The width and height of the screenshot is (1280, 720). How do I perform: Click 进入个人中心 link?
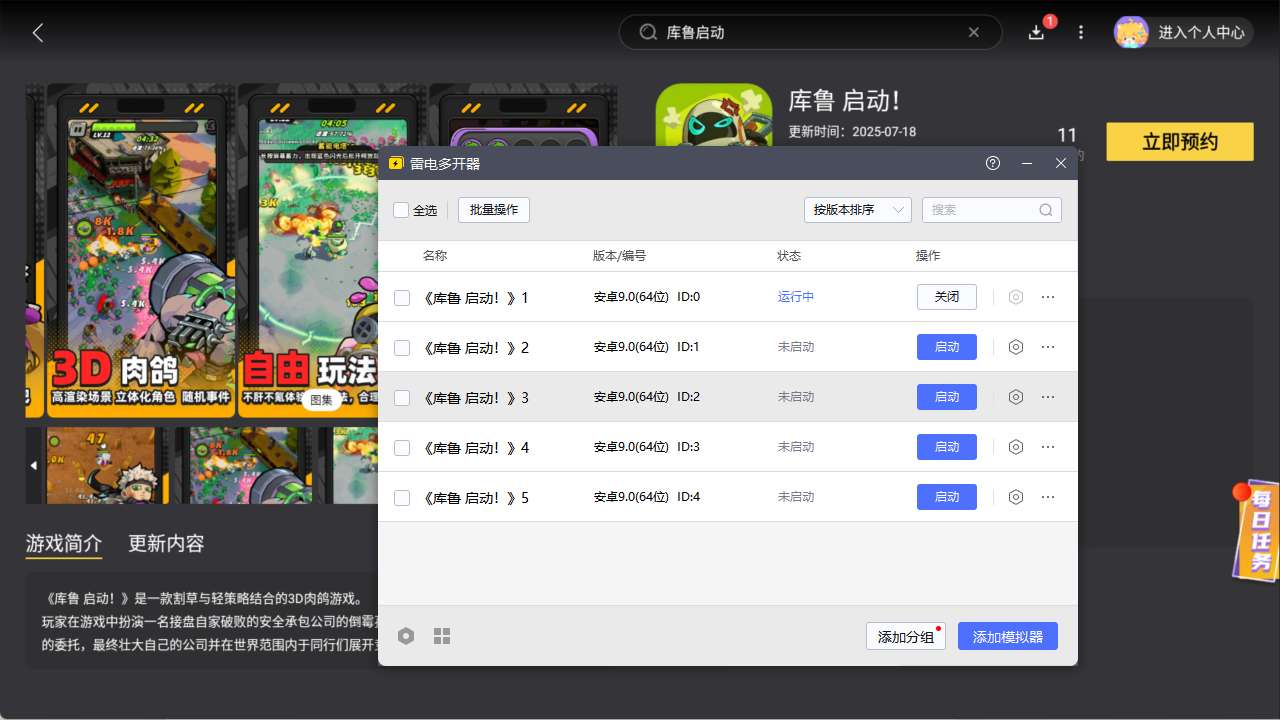click(1201, 33)
